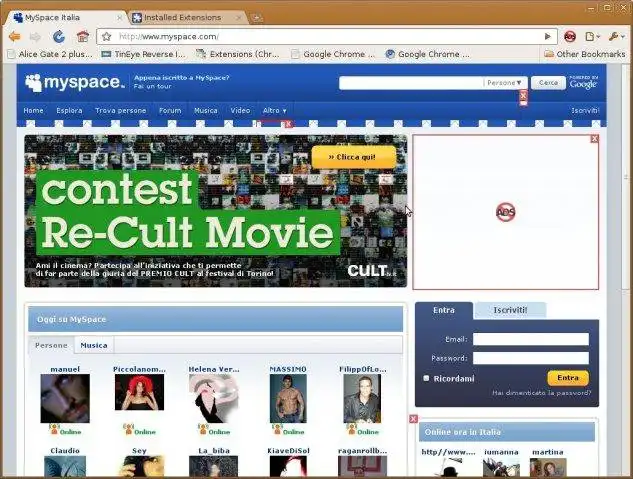The width and height of the screenshot is (633, 479).
Task: Open Other Bookmarks folder
Action: pos(585,54)
